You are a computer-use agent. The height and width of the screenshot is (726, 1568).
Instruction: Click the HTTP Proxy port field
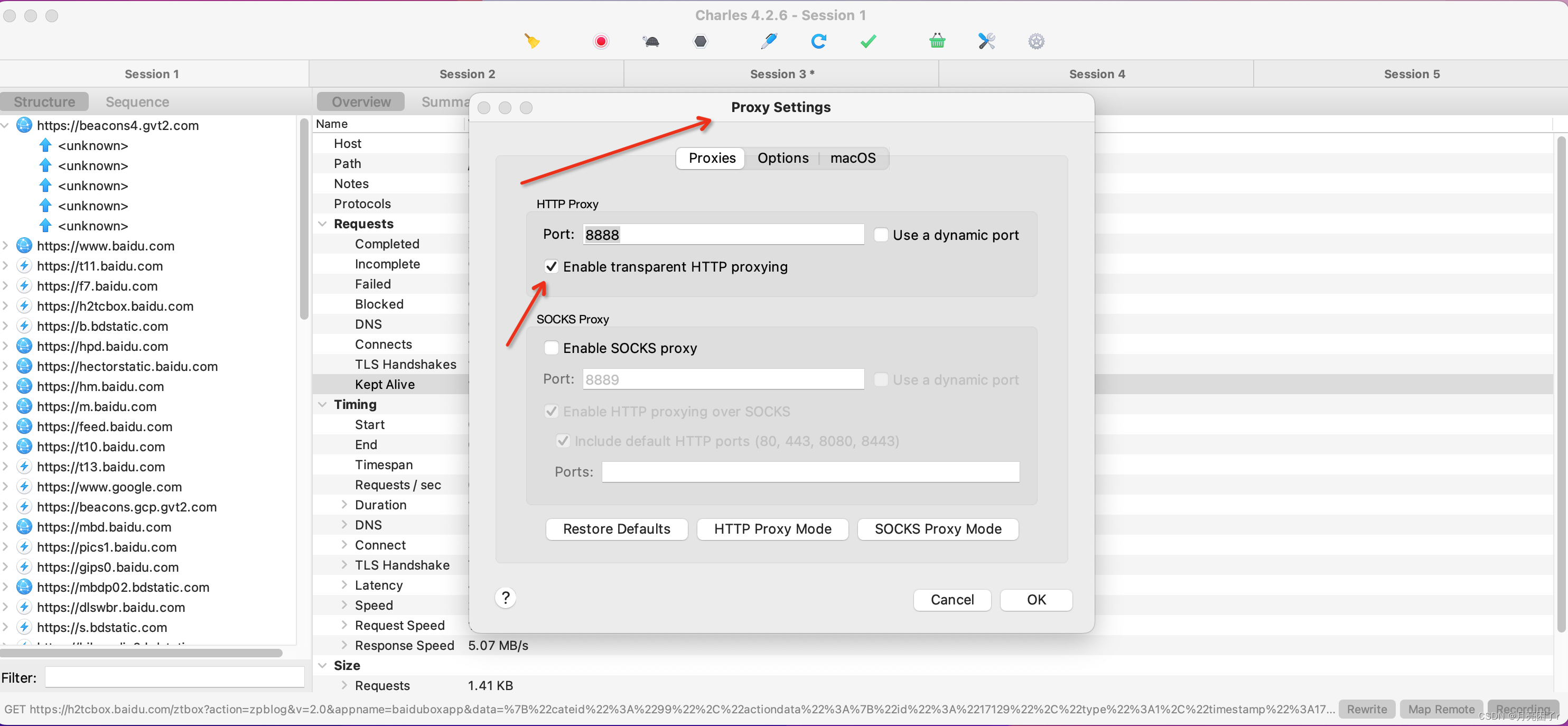click(723, 235)
